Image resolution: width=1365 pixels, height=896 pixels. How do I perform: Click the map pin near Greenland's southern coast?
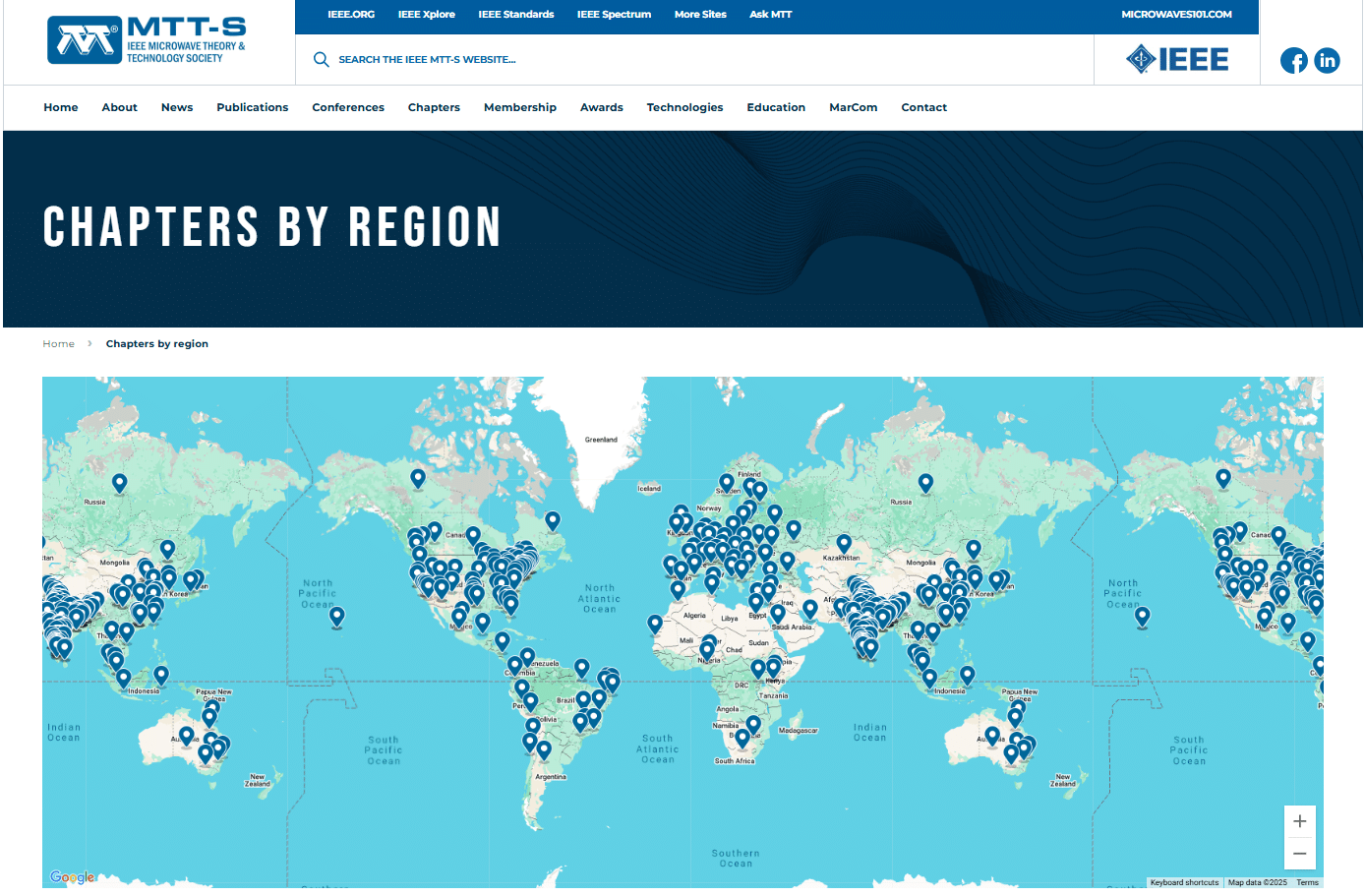coord(553,519)
